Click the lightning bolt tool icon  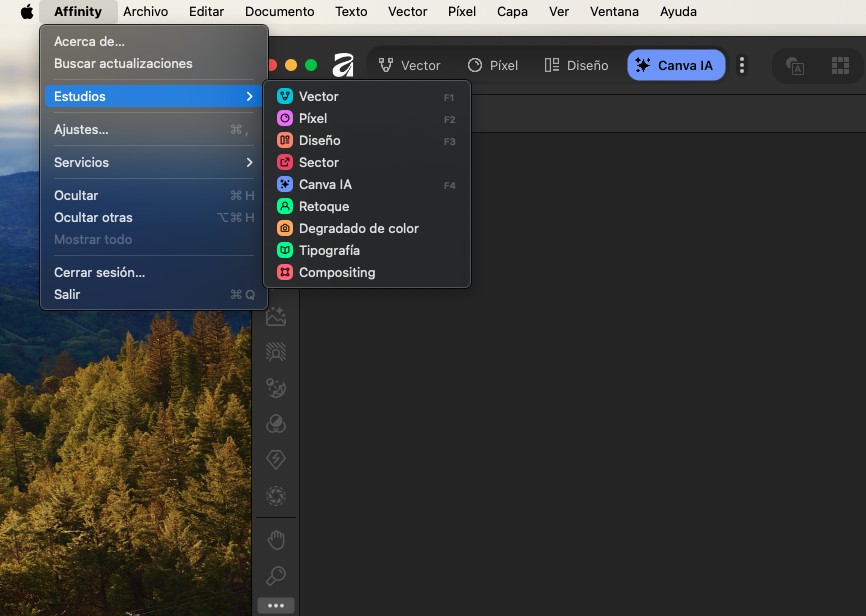coord(276,459)
